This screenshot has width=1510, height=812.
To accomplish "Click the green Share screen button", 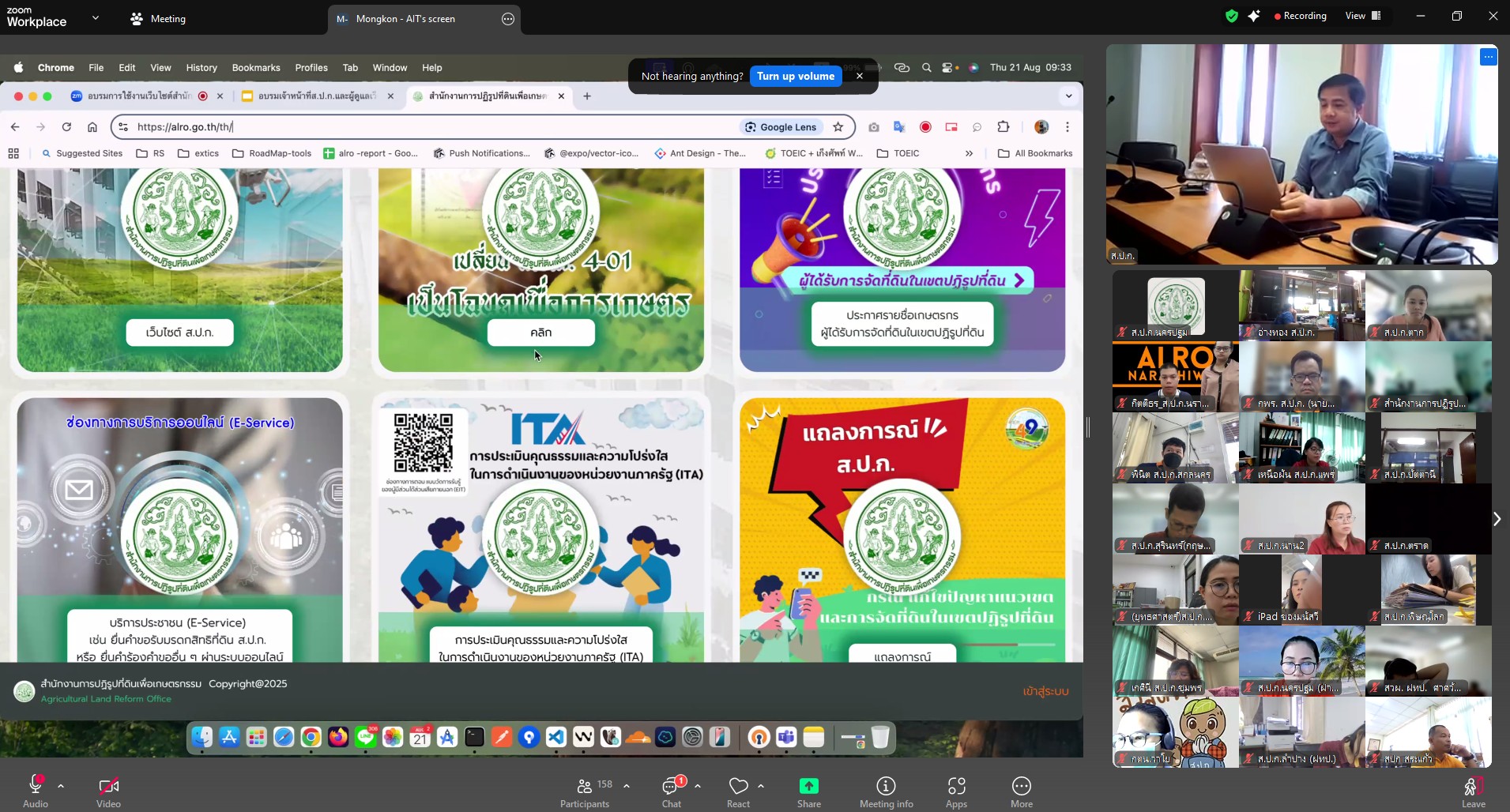I will coord(808,786).
